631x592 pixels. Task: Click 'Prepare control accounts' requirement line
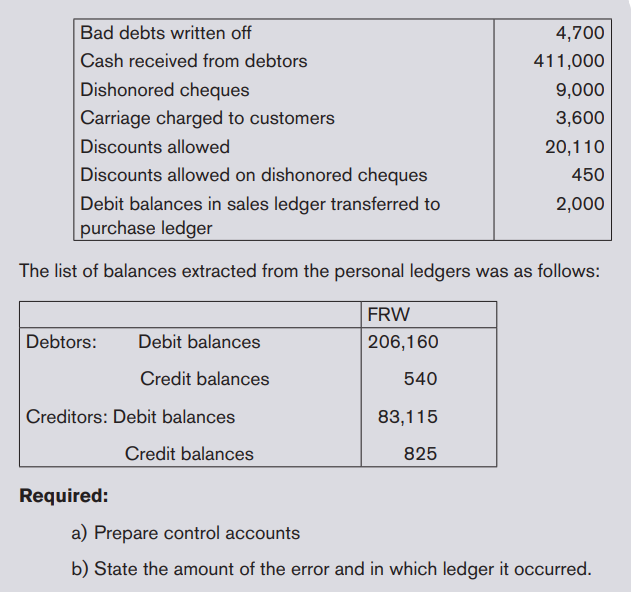186,533
